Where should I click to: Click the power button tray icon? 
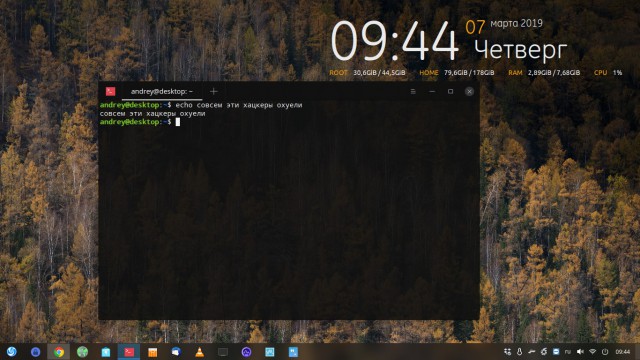[x=605, y=351]
